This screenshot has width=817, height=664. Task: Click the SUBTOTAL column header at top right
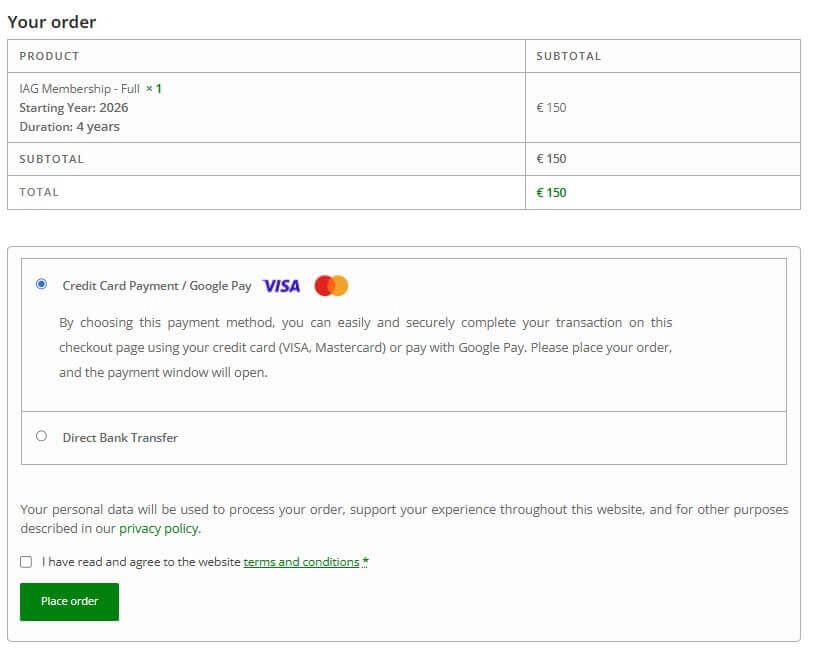569,56
